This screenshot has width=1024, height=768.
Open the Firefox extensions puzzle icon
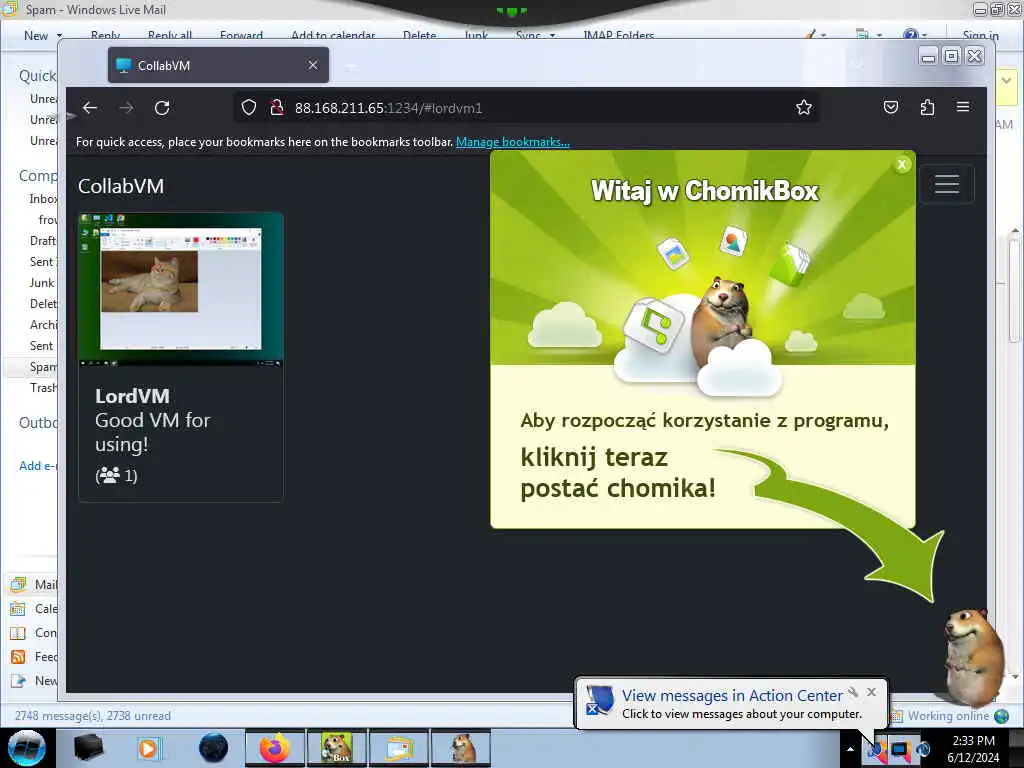click(x=927, y=107)
